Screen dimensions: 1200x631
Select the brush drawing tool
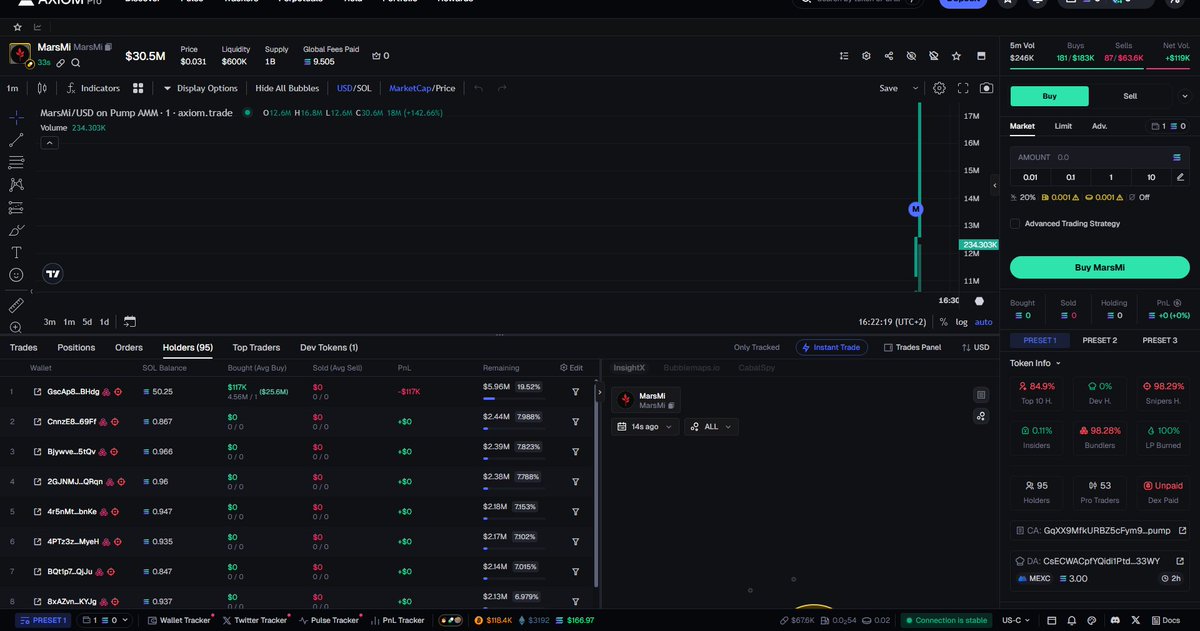(x=16, y=230)
